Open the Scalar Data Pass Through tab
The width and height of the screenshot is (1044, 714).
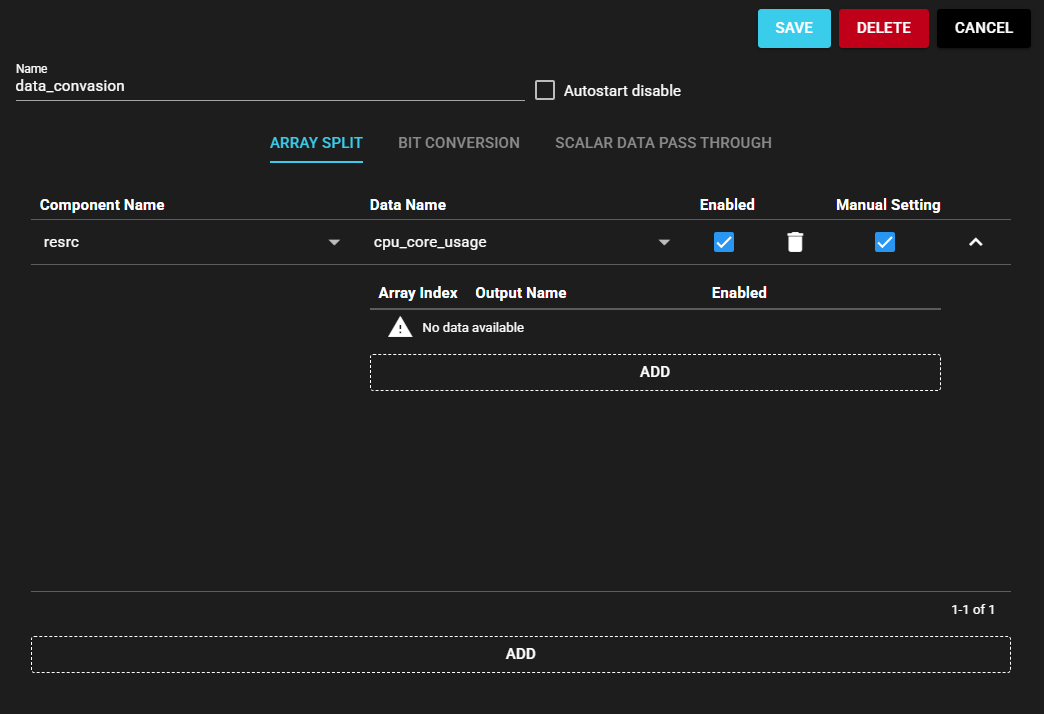click(x=663, y=143)
